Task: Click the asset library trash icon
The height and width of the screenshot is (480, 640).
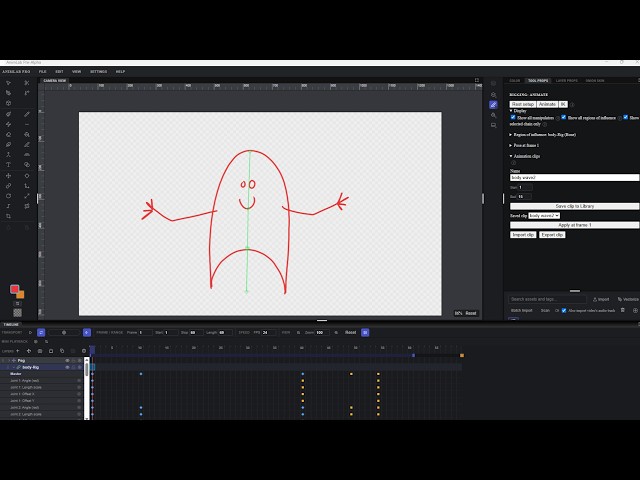Action: [623, 311]
